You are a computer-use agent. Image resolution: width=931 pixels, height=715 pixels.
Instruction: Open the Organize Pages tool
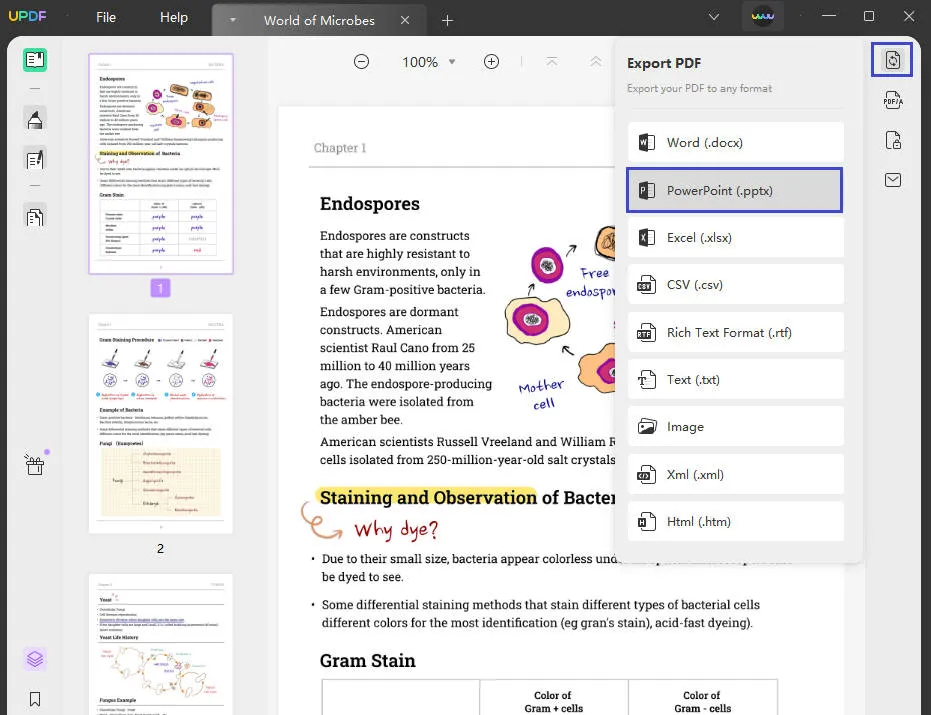(x=33, y=215)
